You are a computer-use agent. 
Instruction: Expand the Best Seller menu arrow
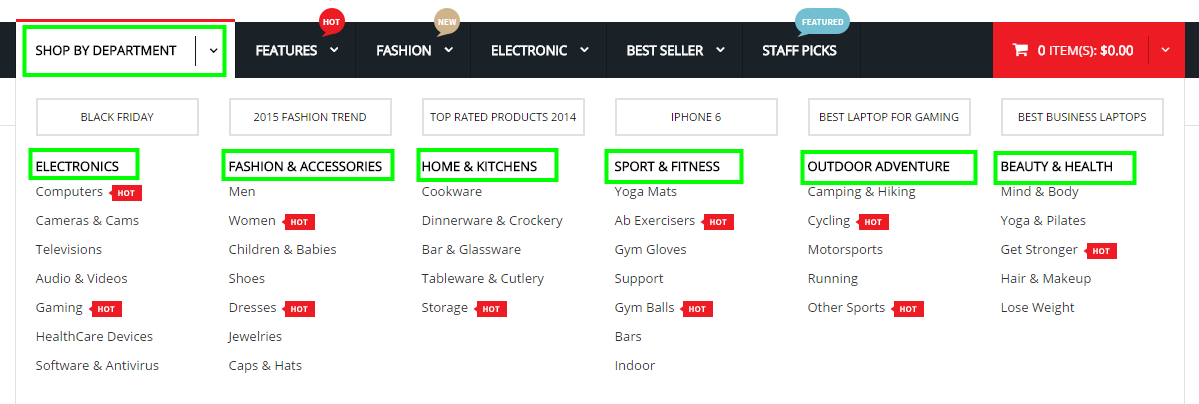point(720,50)
